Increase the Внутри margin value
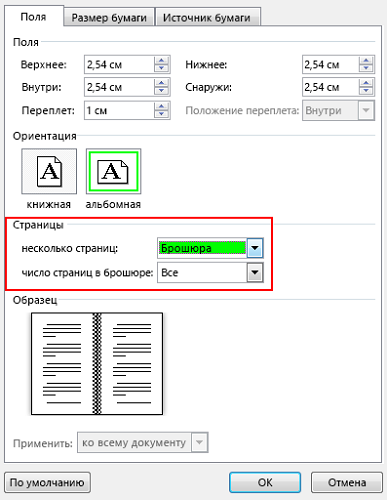387x500 pixels. pos(162,83)
